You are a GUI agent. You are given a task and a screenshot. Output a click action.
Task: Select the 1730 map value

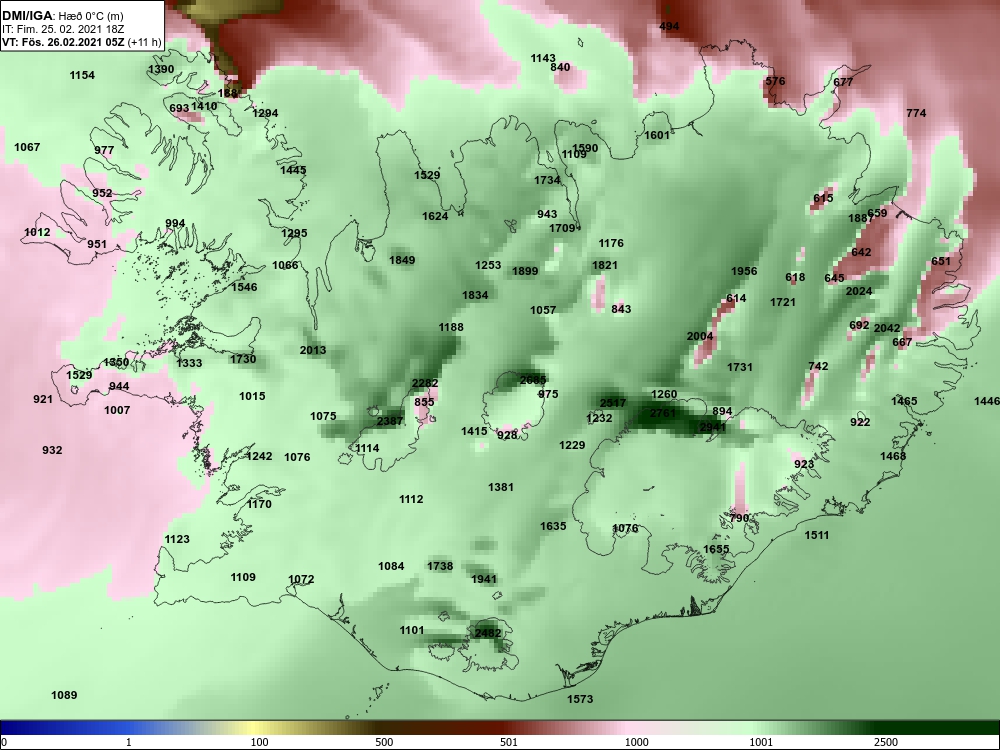pyautogui.click(x=243, y=359)
